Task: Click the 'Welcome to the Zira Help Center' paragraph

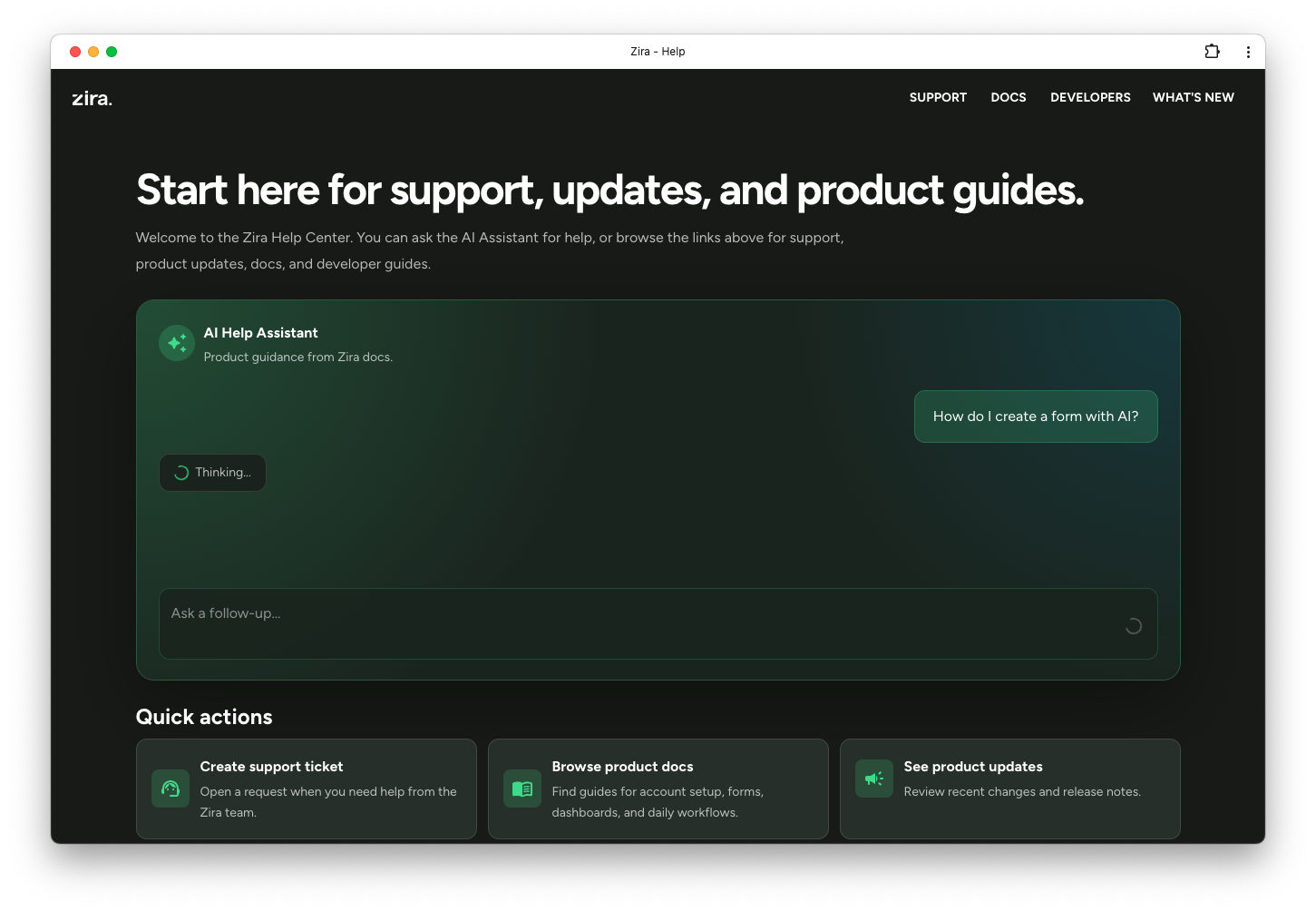Action: click(490, 250)
